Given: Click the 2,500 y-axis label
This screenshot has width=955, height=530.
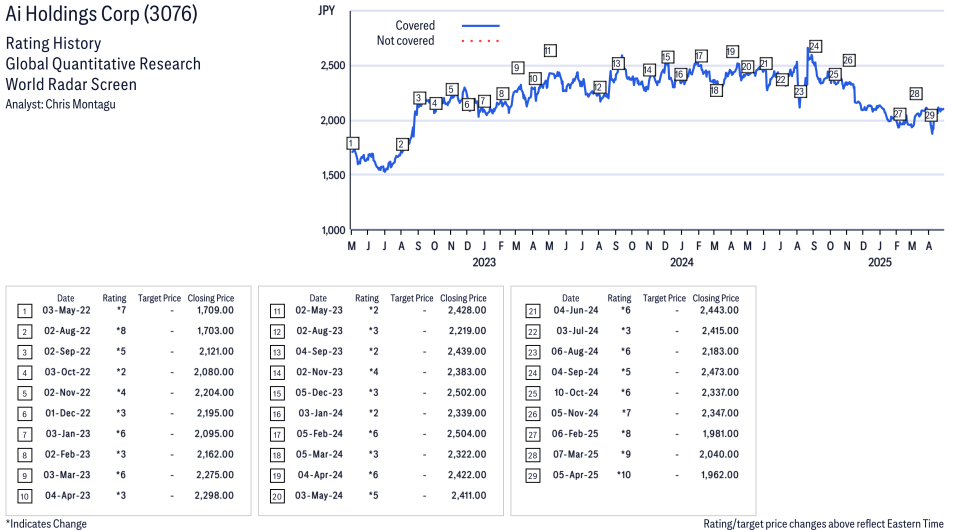Looking at the screenshot, I should click(x=333, y=65).
